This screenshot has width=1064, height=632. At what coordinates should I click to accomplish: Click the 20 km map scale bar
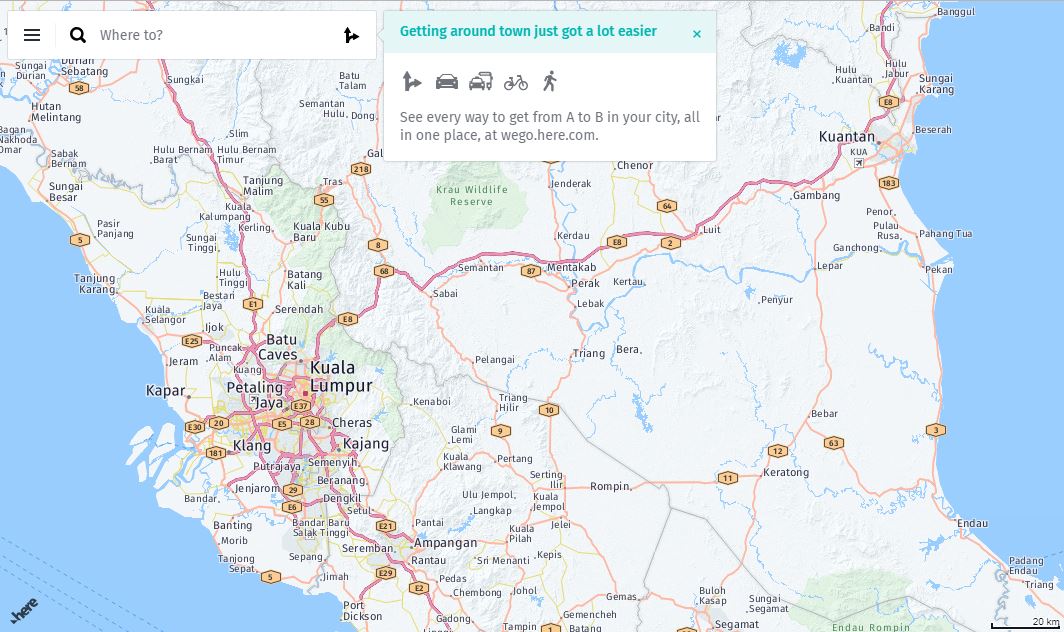pyautogui.click(x=1030, y=623)
